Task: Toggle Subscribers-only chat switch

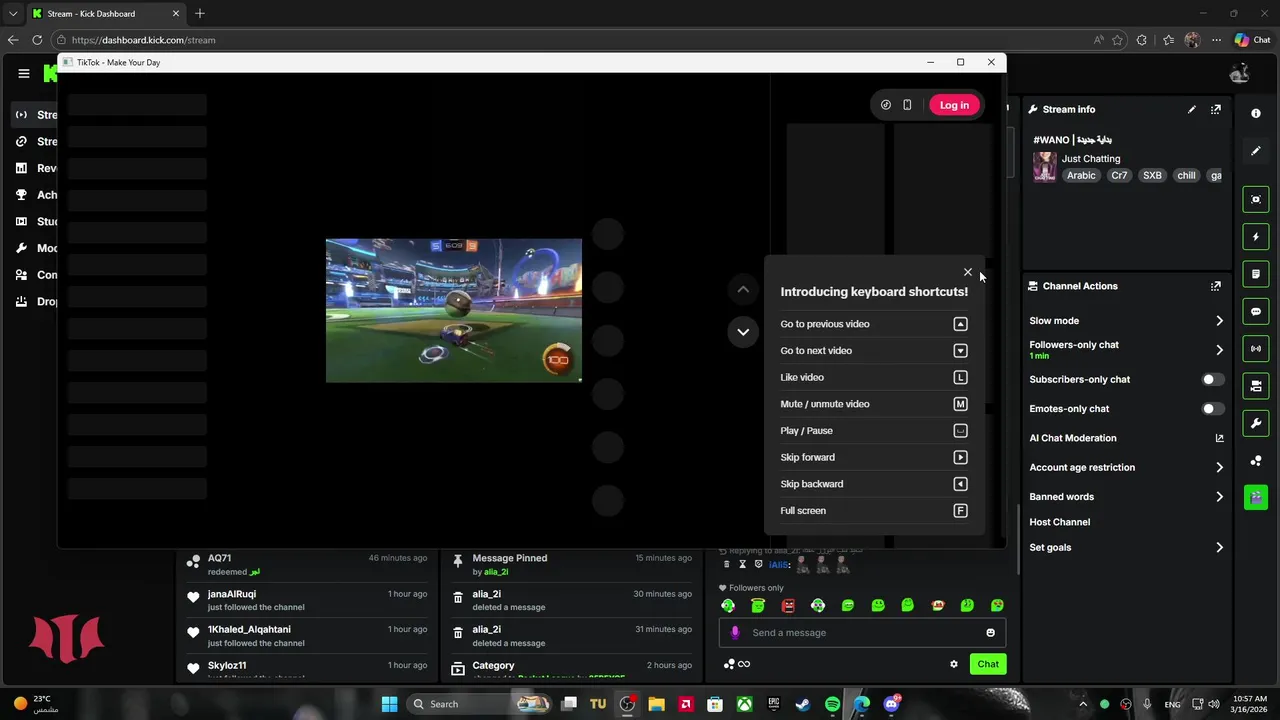Action: click(1212, 380)
